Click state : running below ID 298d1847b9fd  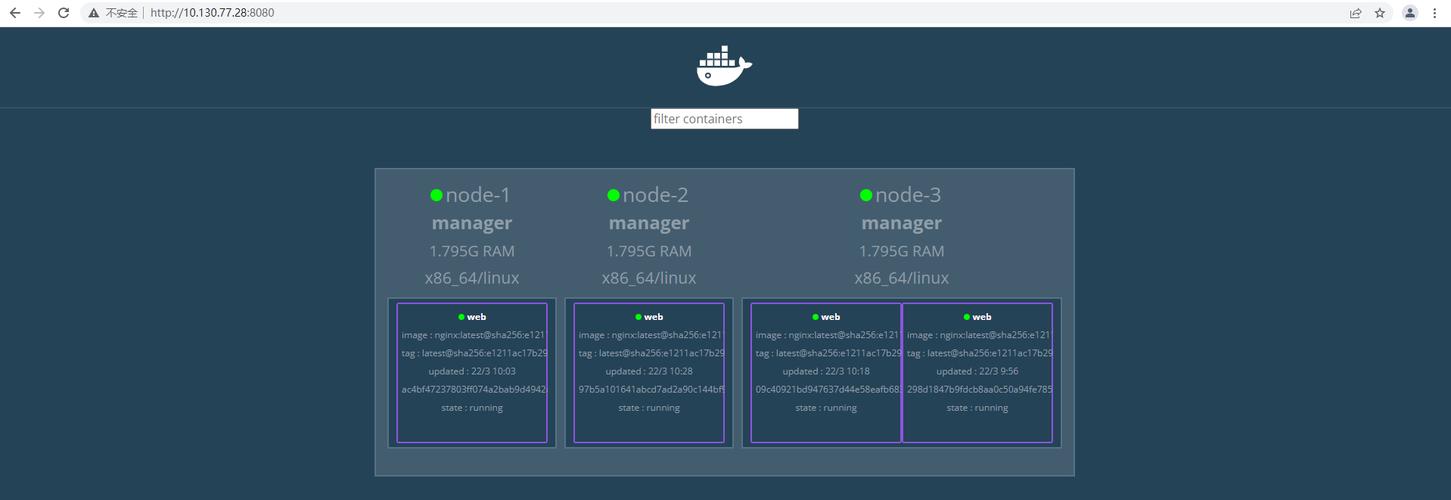(x=978, y=407)
